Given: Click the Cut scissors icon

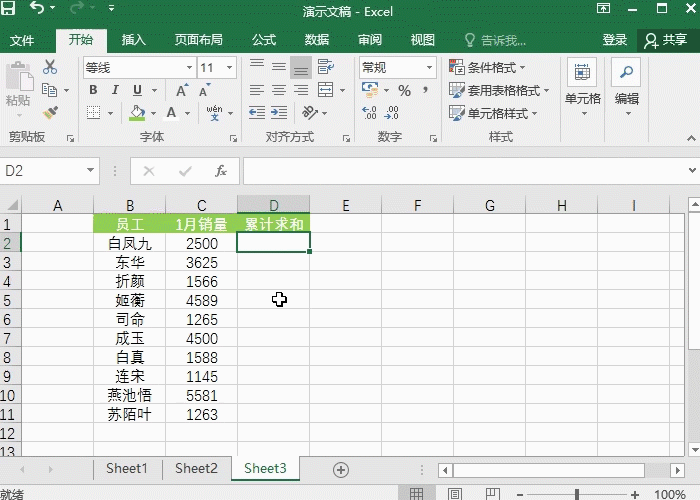Looking at the screenshot, I should [x=50, y=68].
